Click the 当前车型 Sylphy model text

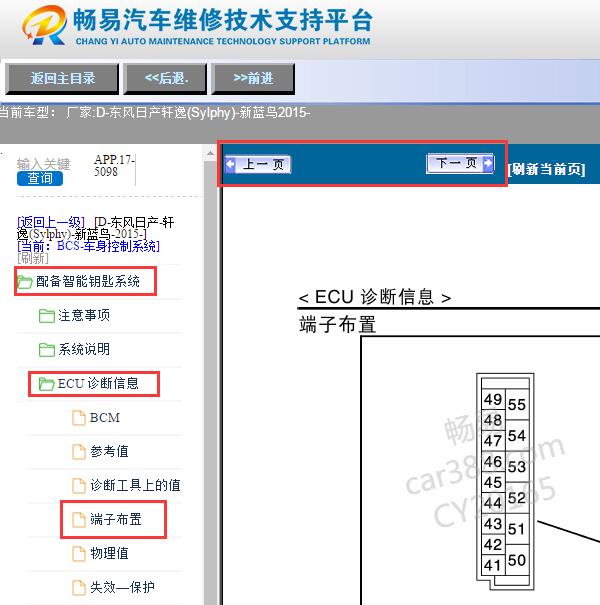pyautogui.click(x=155, y=113)
